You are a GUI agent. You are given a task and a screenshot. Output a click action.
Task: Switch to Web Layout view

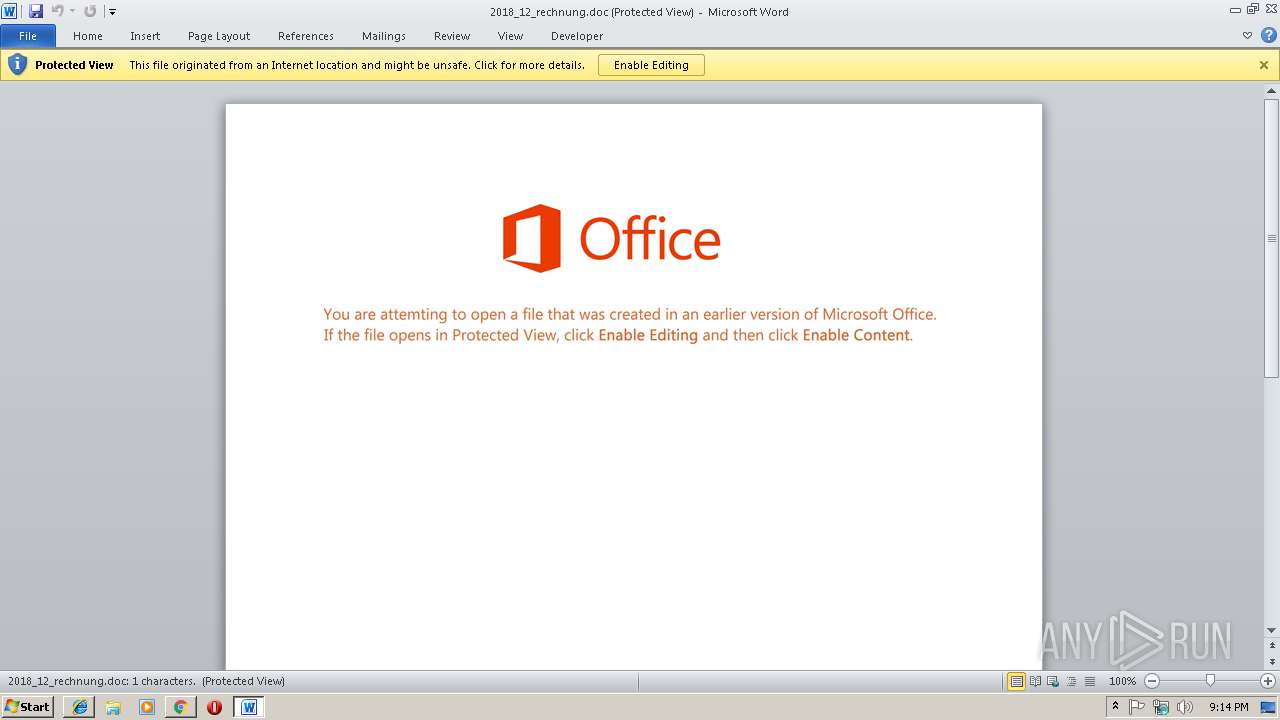1053,681
